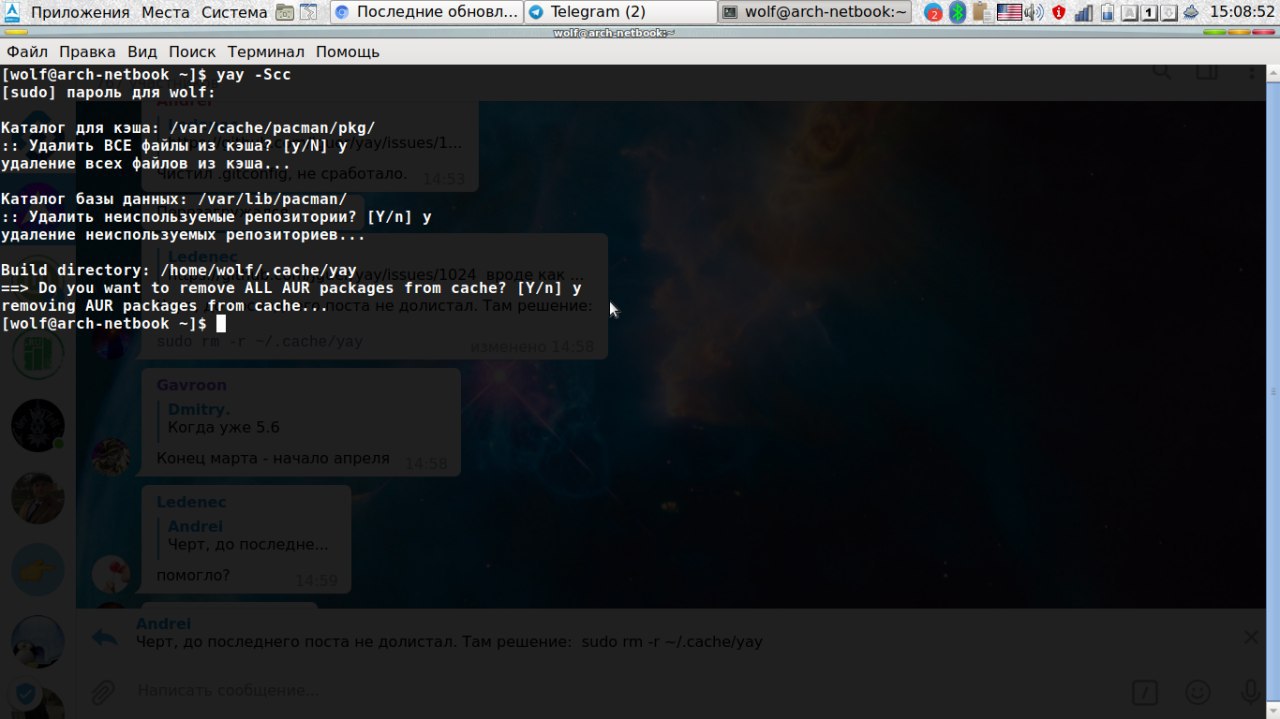
Task: Click the launcher icon right of the screenshot tool
Action: pos(308,12)
